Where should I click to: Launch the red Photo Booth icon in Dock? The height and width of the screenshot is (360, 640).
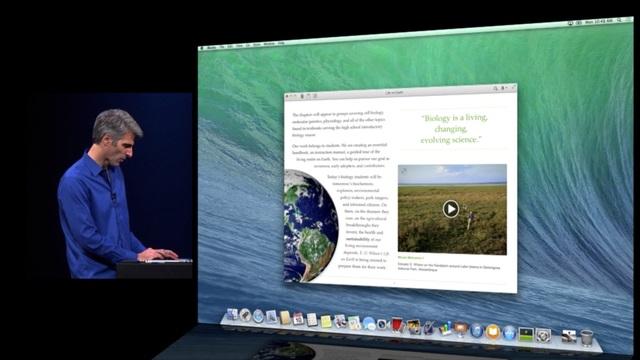point(396,325)
